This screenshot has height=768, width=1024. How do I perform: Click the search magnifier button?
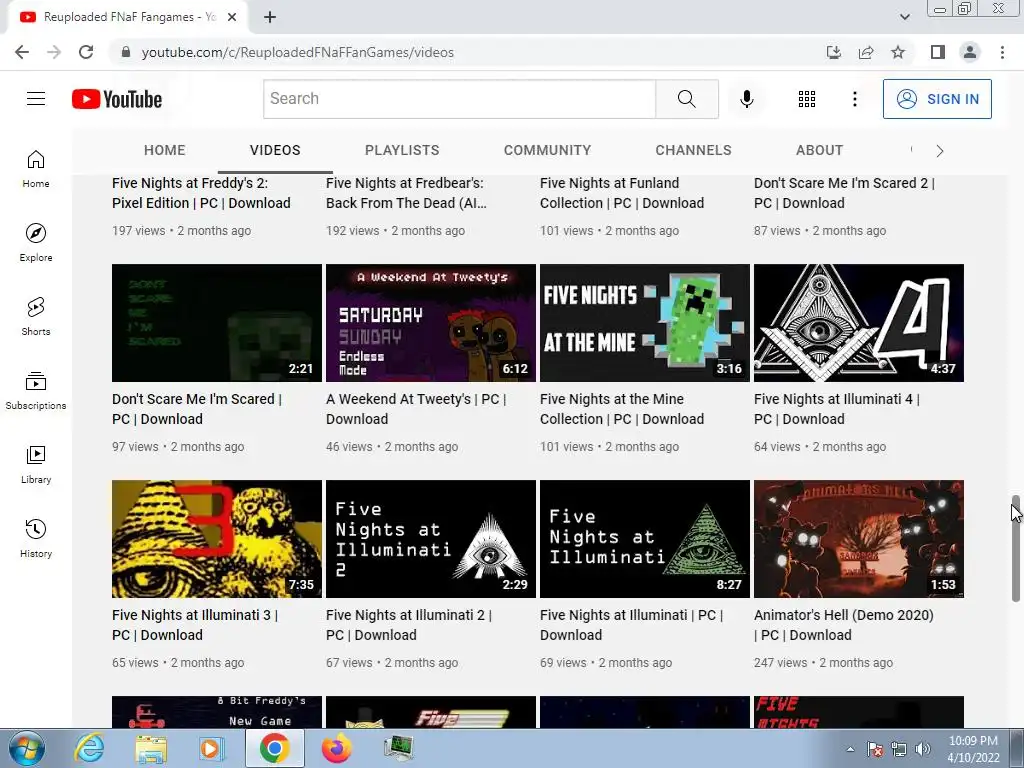(x=686, y=99)
